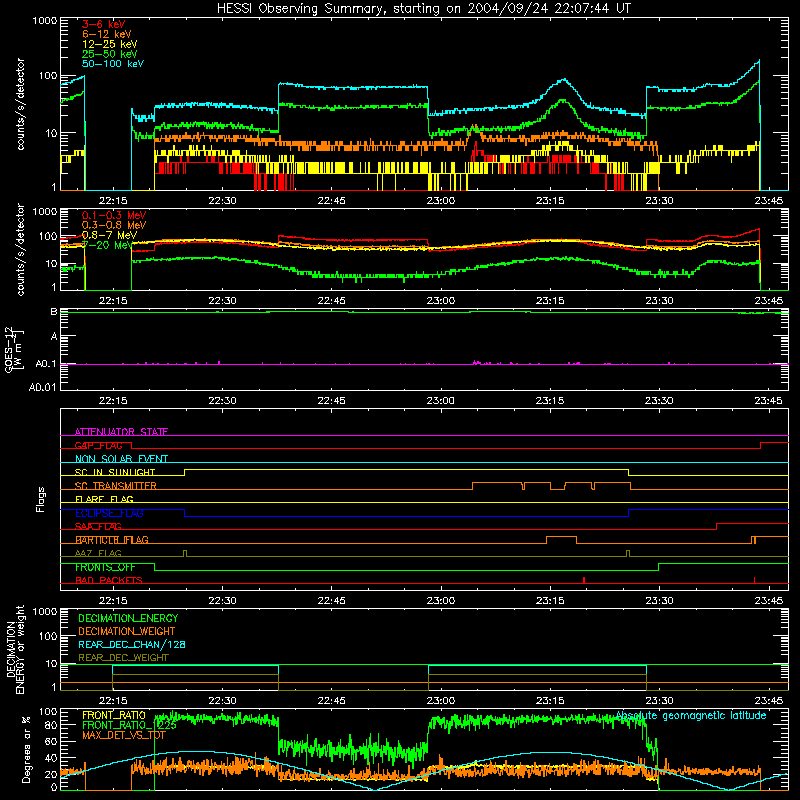This screenshot has width=800, height=800.
Task: Click the 0.3-0.8 MeV legend label
Action: 114,225
